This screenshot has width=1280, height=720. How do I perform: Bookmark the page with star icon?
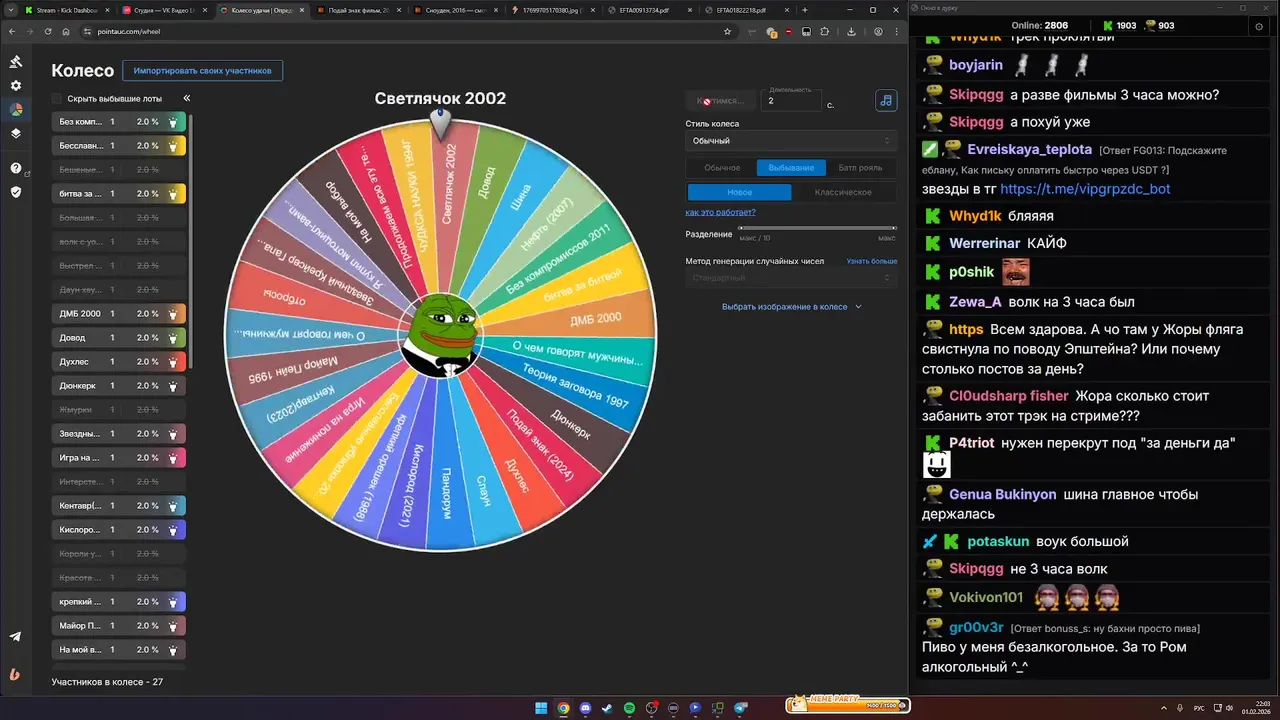(x=727, y=31)
